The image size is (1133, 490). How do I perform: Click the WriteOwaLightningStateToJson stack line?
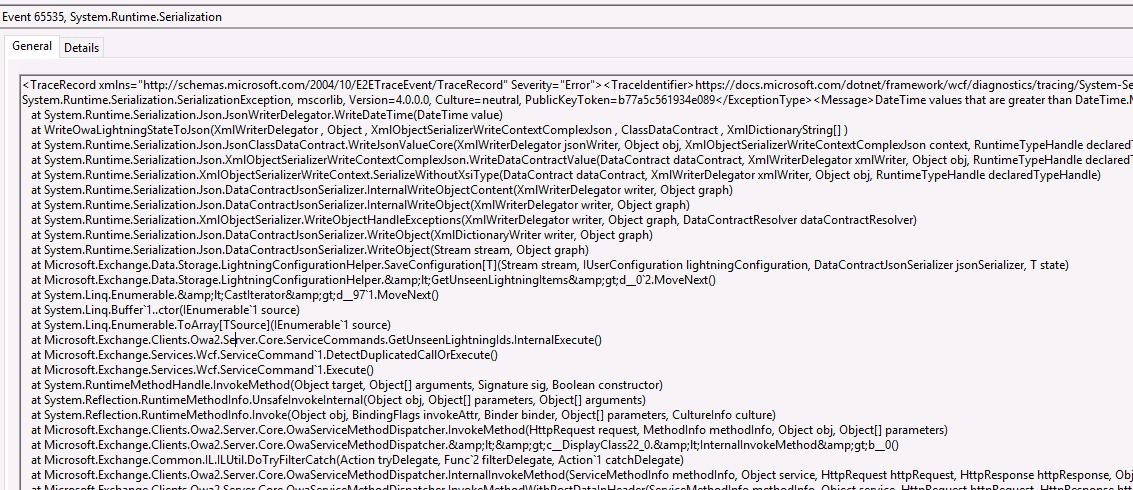(x=439, y=130)
